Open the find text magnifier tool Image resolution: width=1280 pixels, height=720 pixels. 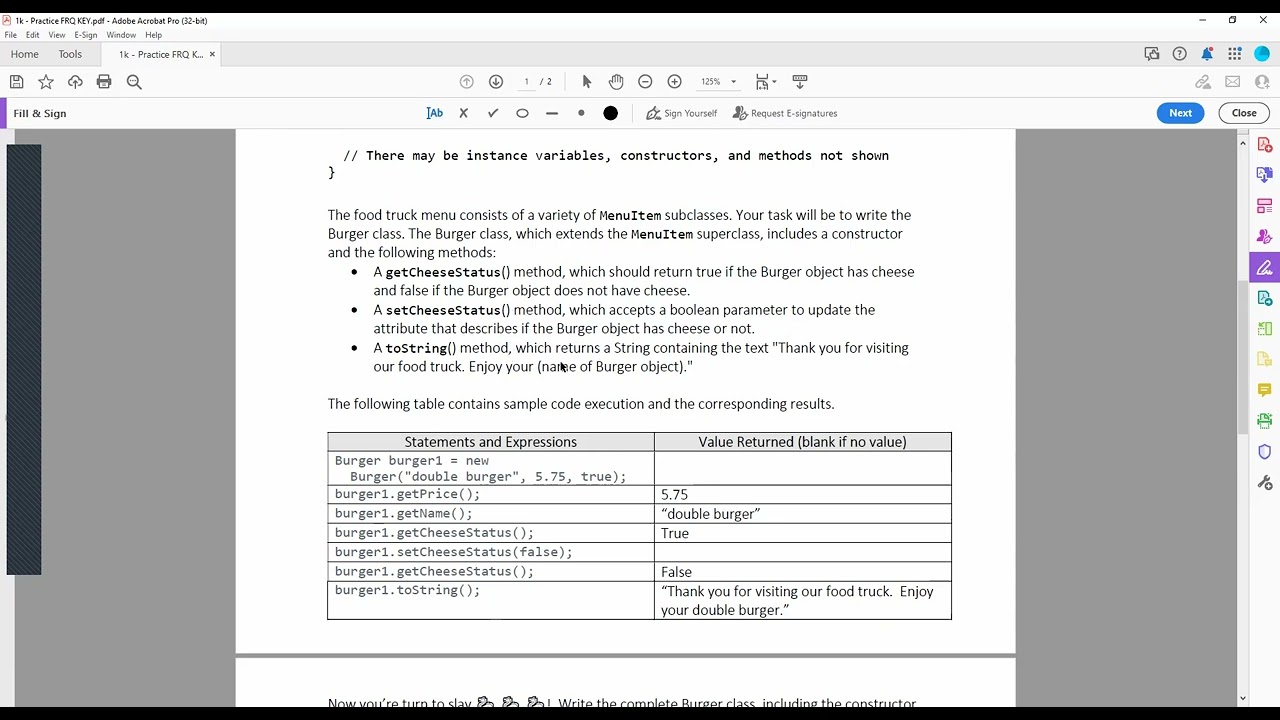click(134, 82)
